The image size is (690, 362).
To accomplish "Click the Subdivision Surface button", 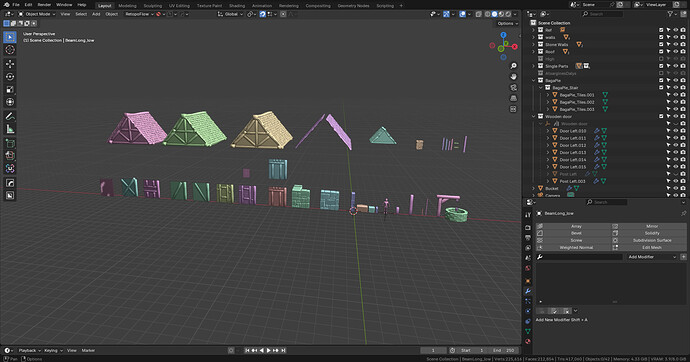I will pyautogui.click(x=650, y=240).
